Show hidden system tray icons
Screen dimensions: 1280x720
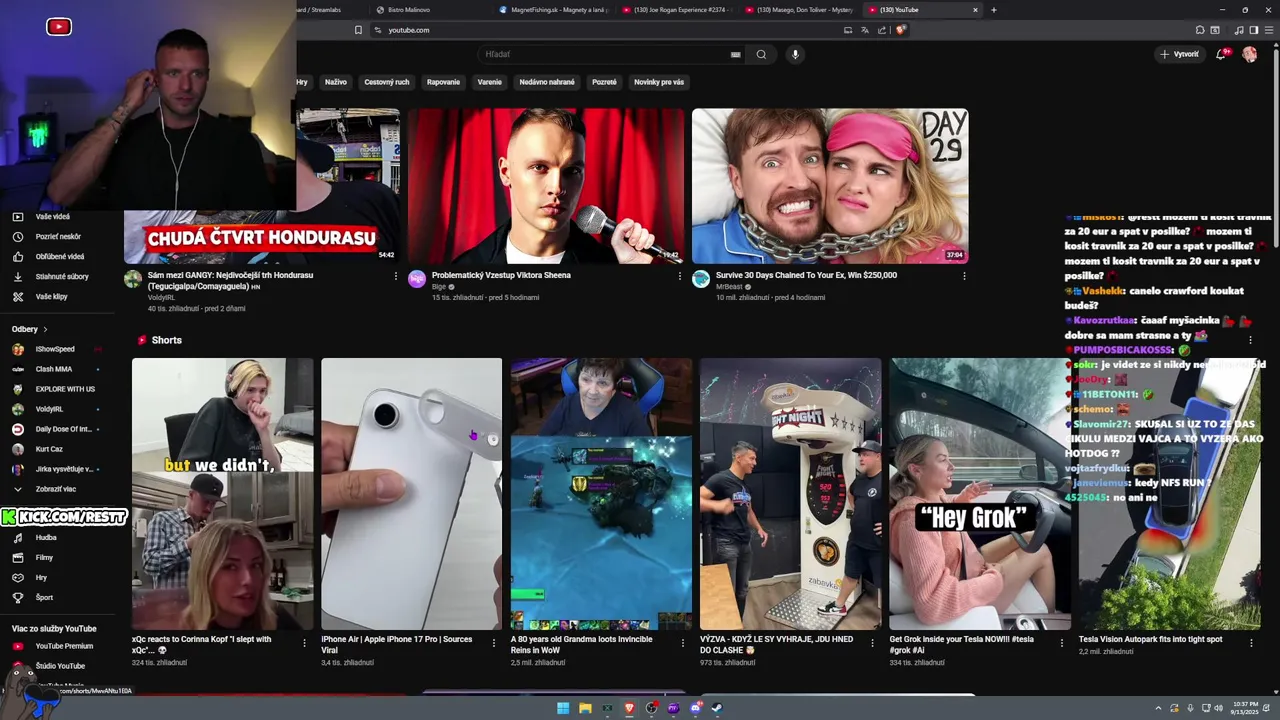[x=1158, y=708]
